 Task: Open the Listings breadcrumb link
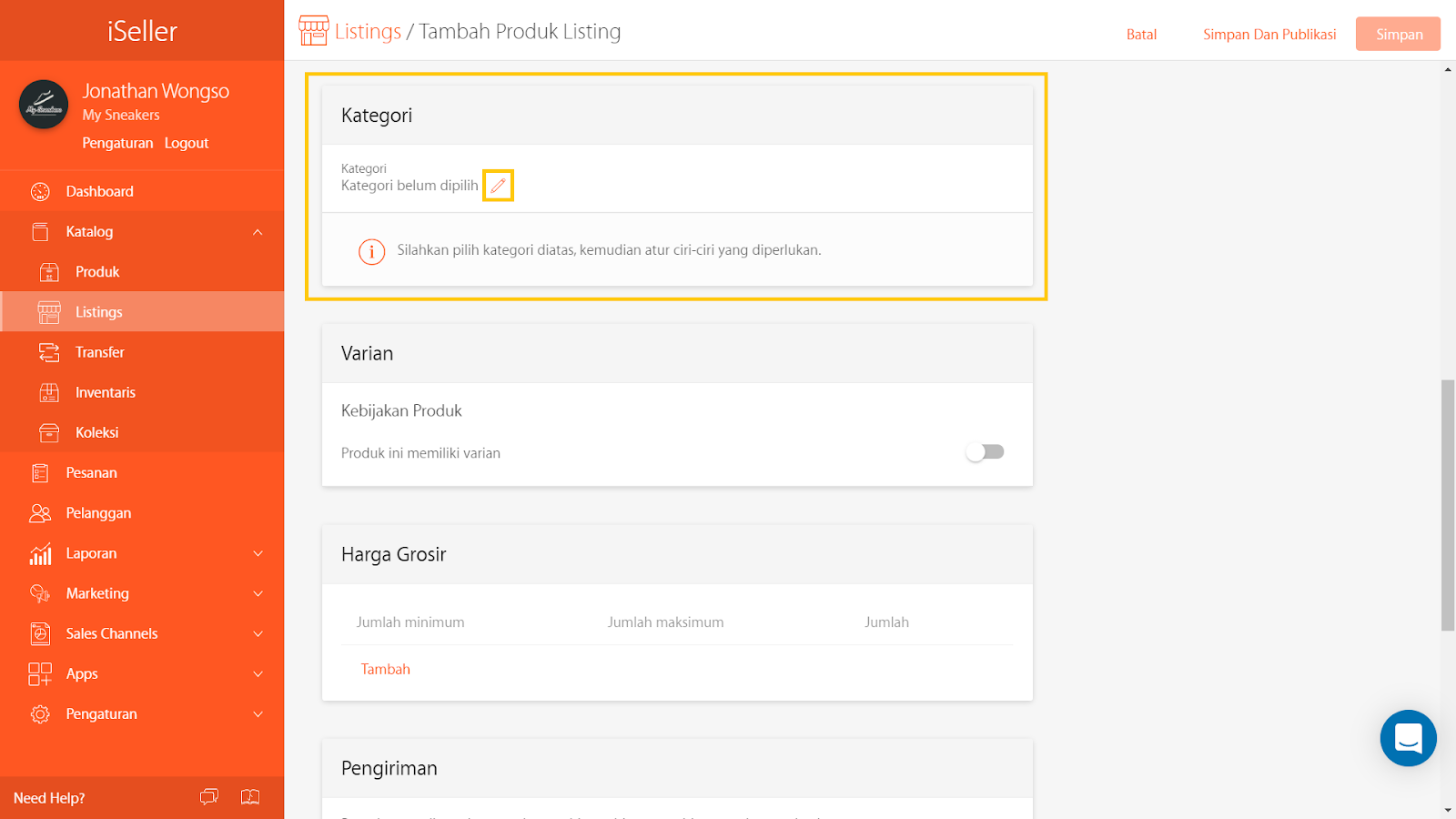pos(369,30)
